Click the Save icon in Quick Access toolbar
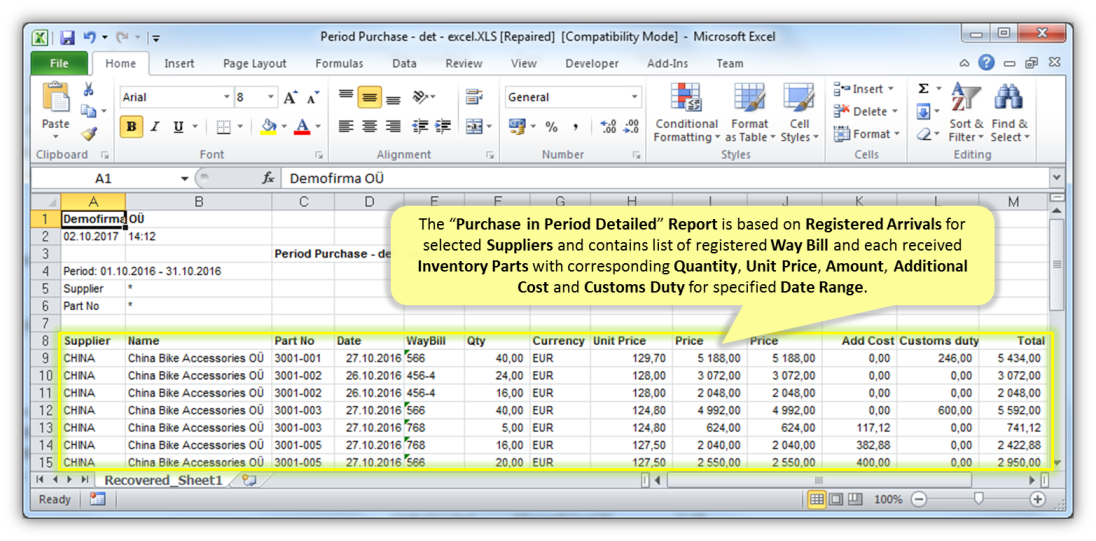This screenshot has height=541, width=1096. coord(67,37)
